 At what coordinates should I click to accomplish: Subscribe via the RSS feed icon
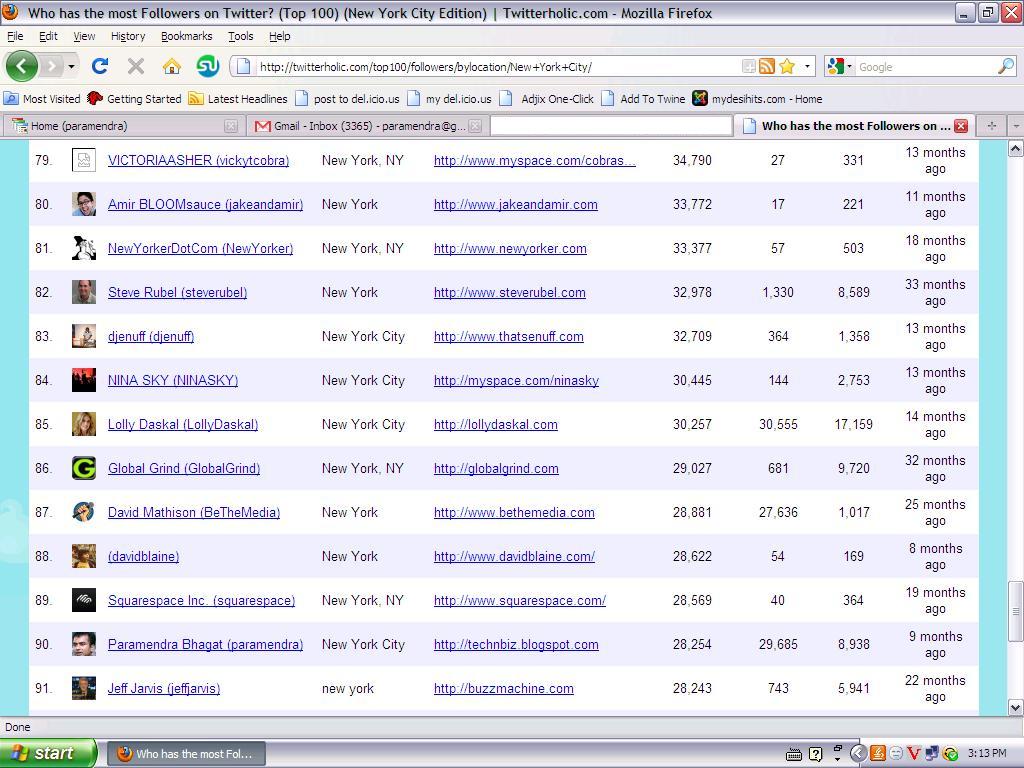(767, 66)
